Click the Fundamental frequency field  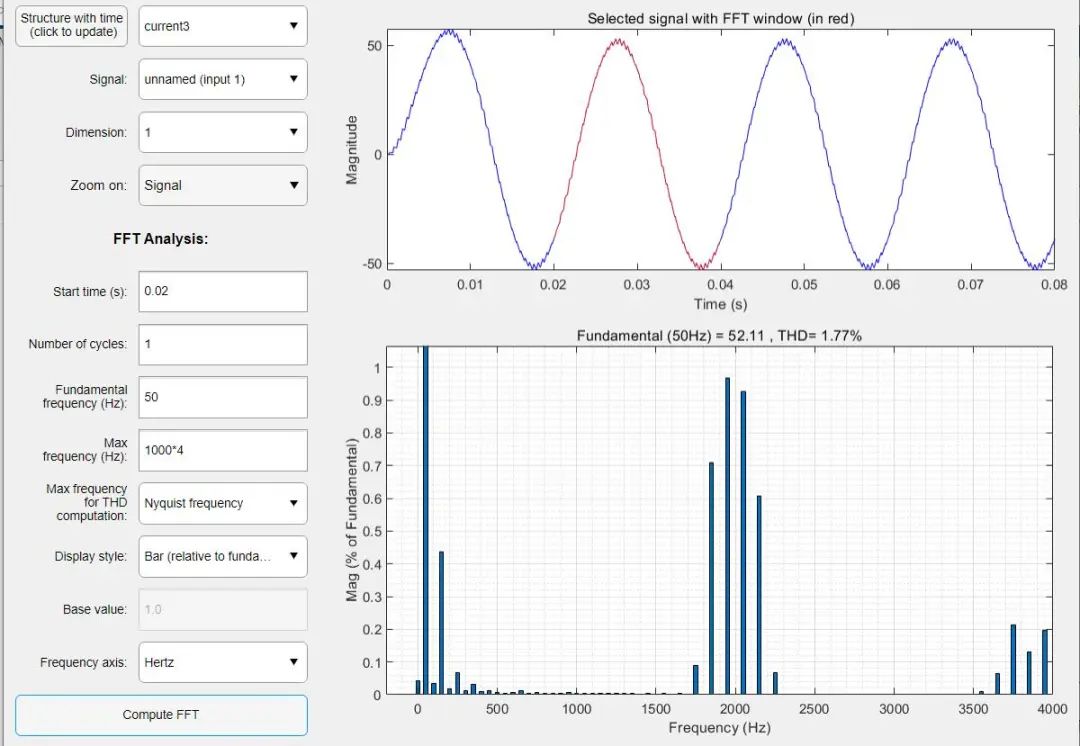[222, 397]
